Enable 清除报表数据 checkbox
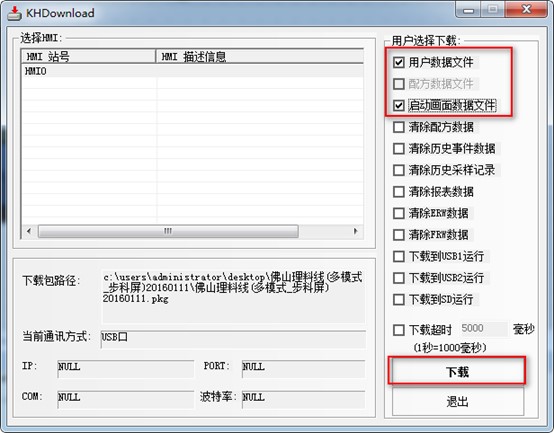 coord(399,192)
